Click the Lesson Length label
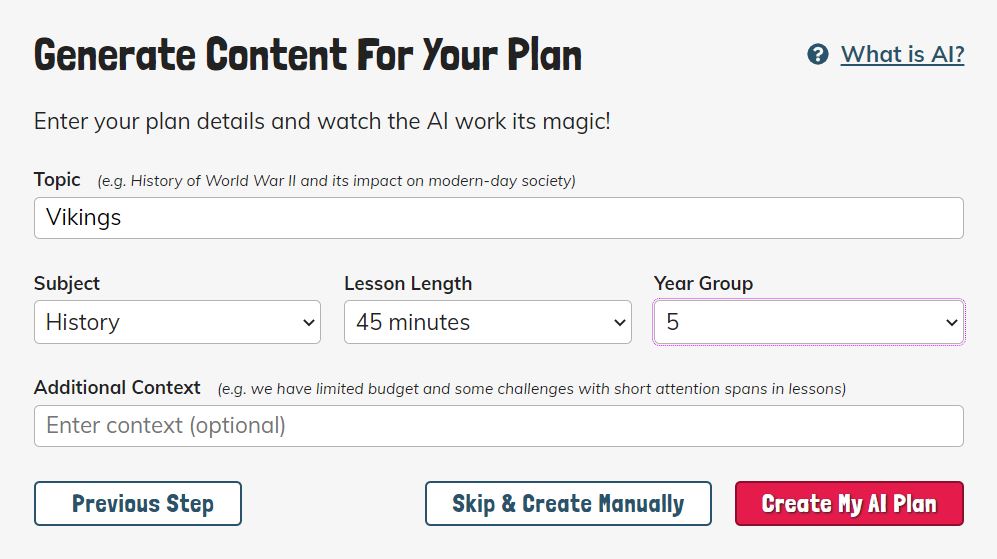Image resolution: width=997 pixels, height=559 pixels. click(x=408, y=284)
